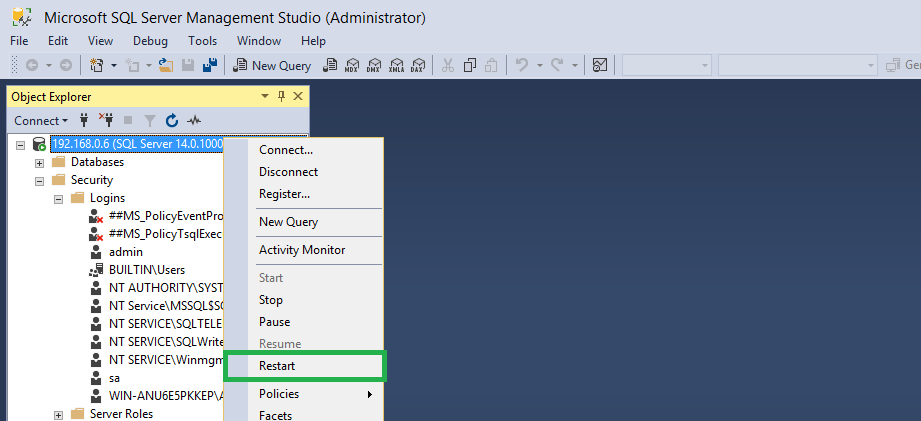
Task: Open the Redo history dropdown arrow
Action: pos(574,66)
